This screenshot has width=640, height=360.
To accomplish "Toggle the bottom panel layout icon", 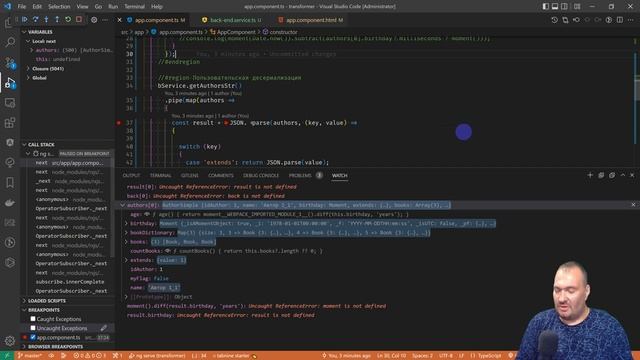I will pos(555,7).
